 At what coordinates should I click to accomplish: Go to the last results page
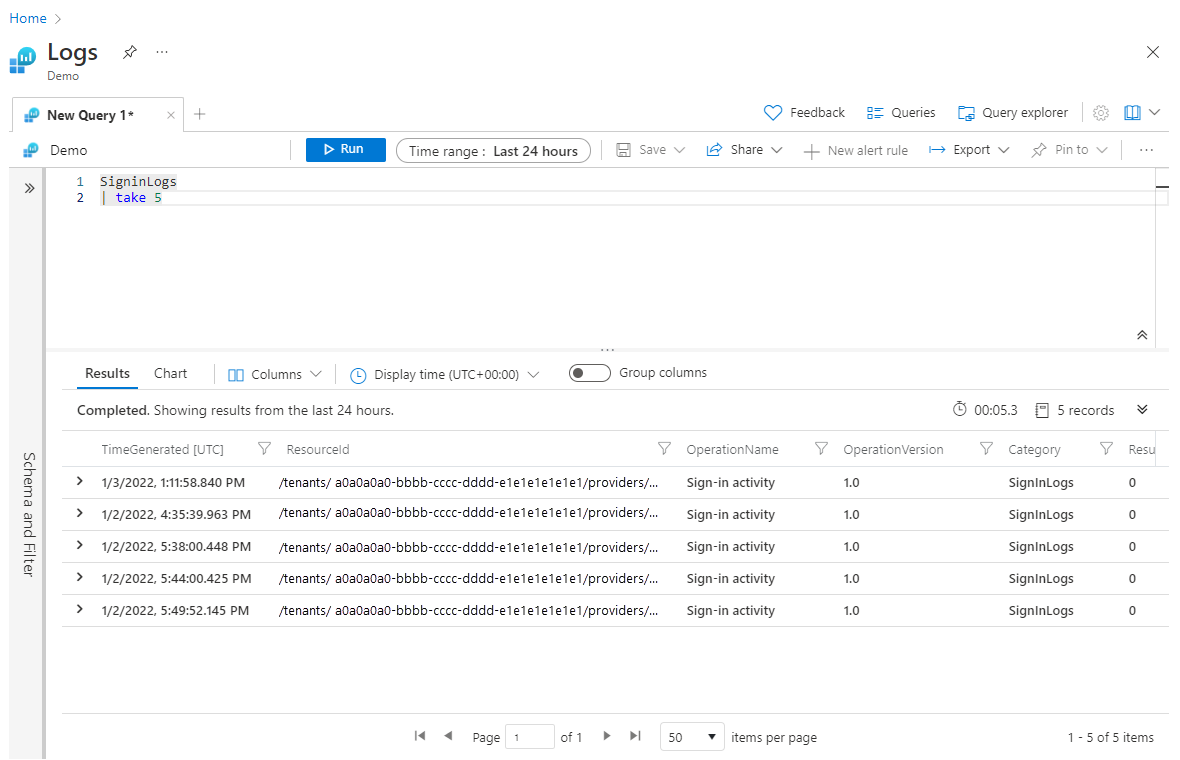(x=635, y=736)
